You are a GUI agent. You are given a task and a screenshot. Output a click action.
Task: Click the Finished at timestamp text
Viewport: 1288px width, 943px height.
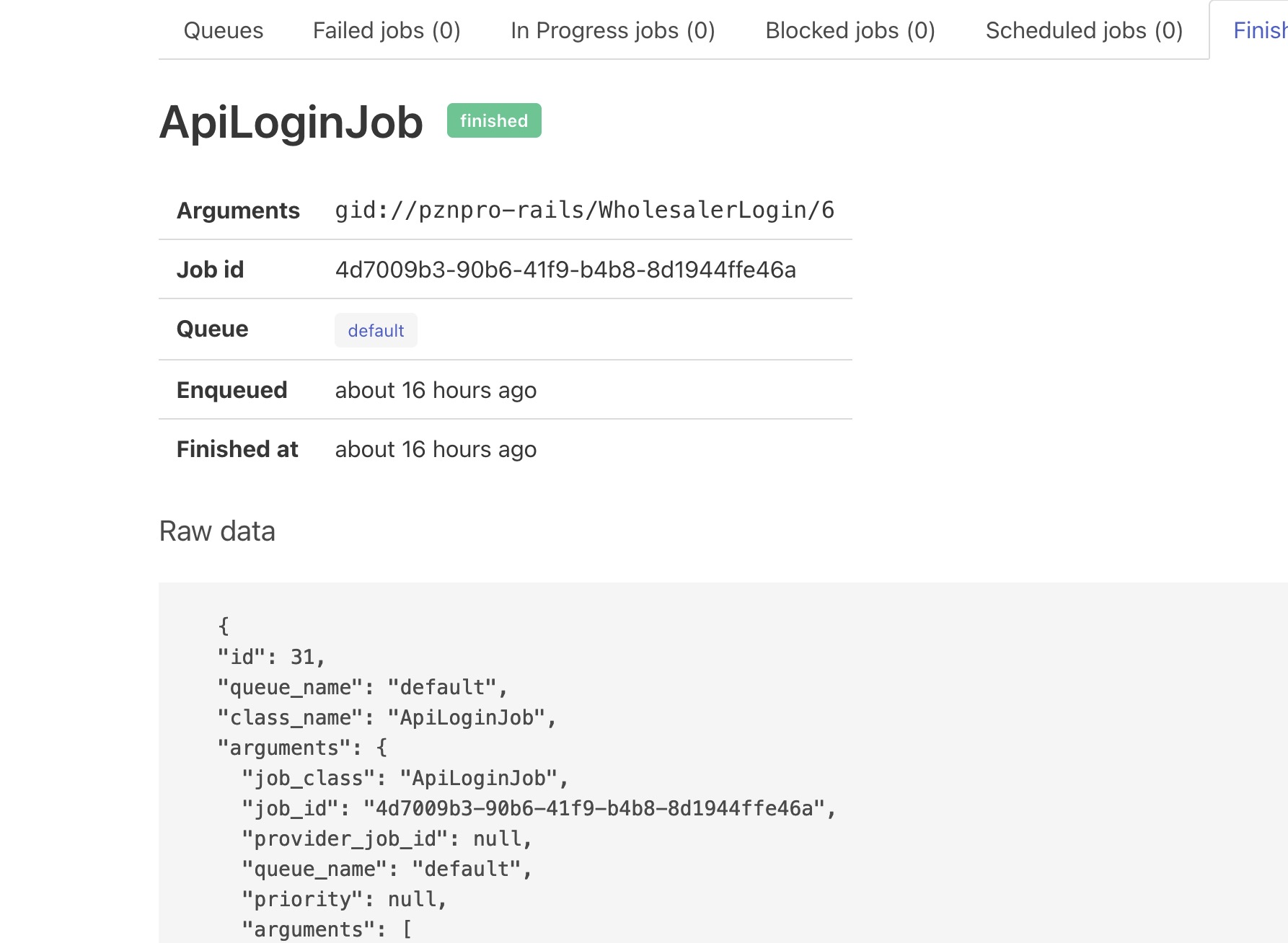click(436, 448)
